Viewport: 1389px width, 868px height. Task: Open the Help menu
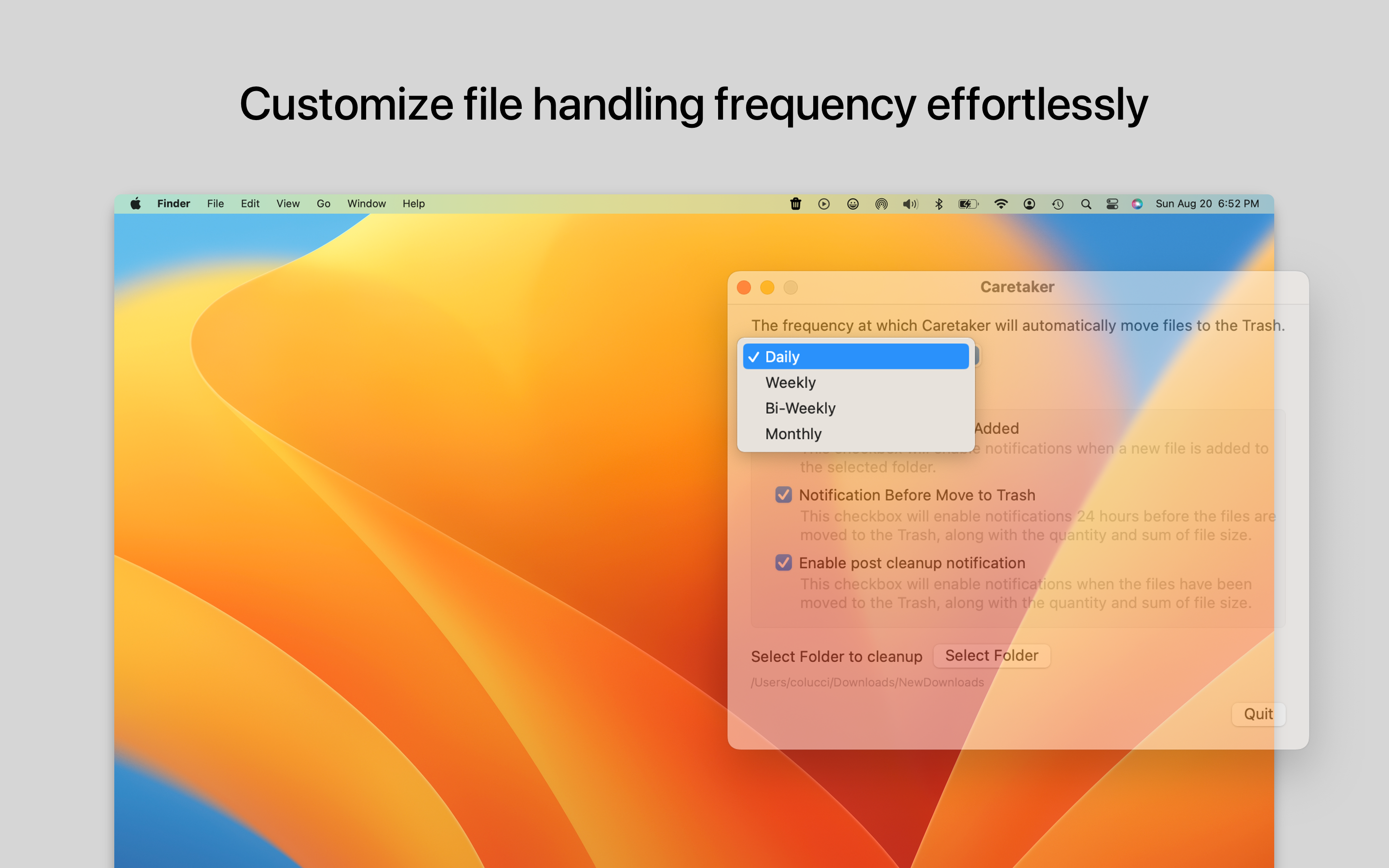coord(413,204)
